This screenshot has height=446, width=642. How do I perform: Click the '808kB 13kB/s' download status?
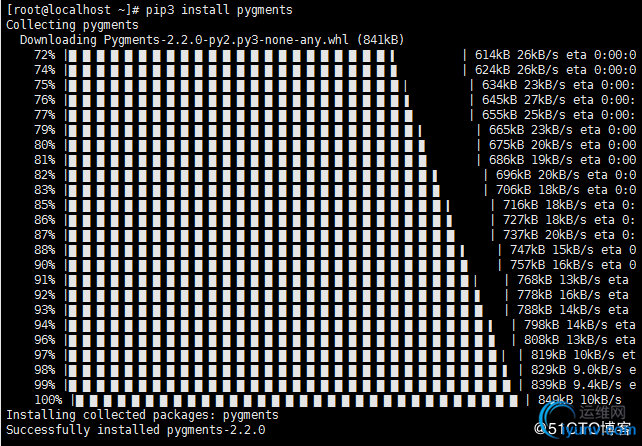(565, 340)
